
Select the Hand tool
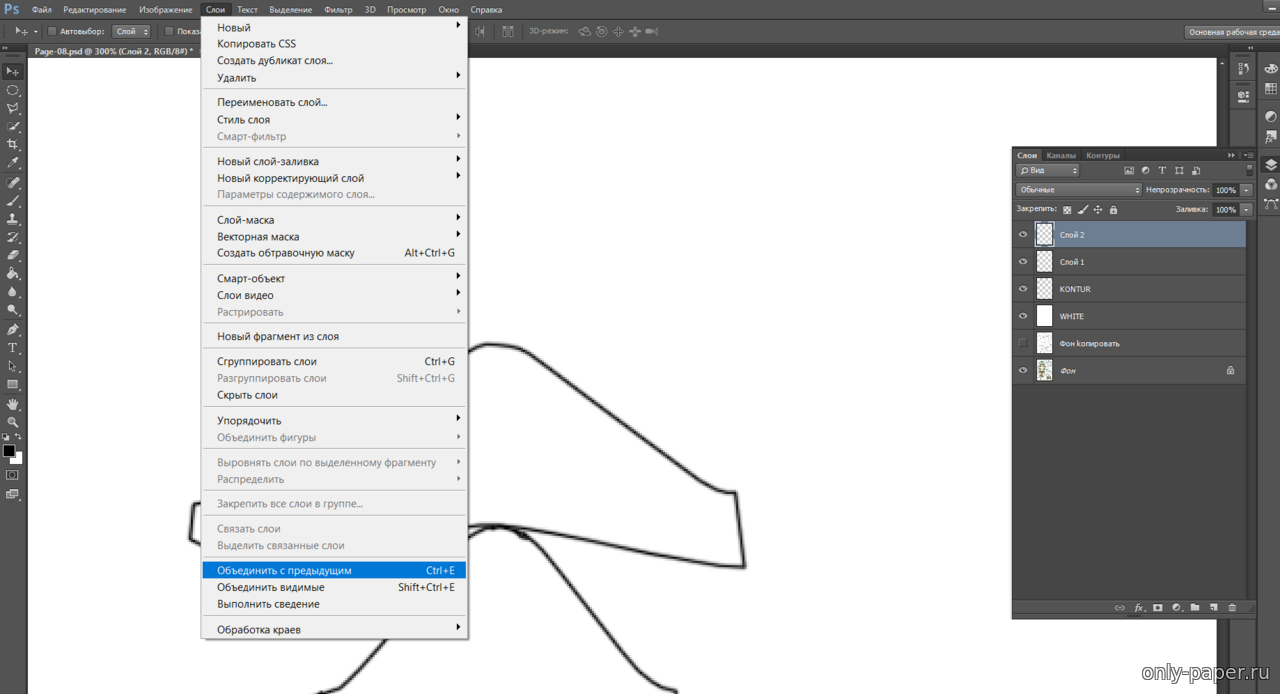(13, 404)
